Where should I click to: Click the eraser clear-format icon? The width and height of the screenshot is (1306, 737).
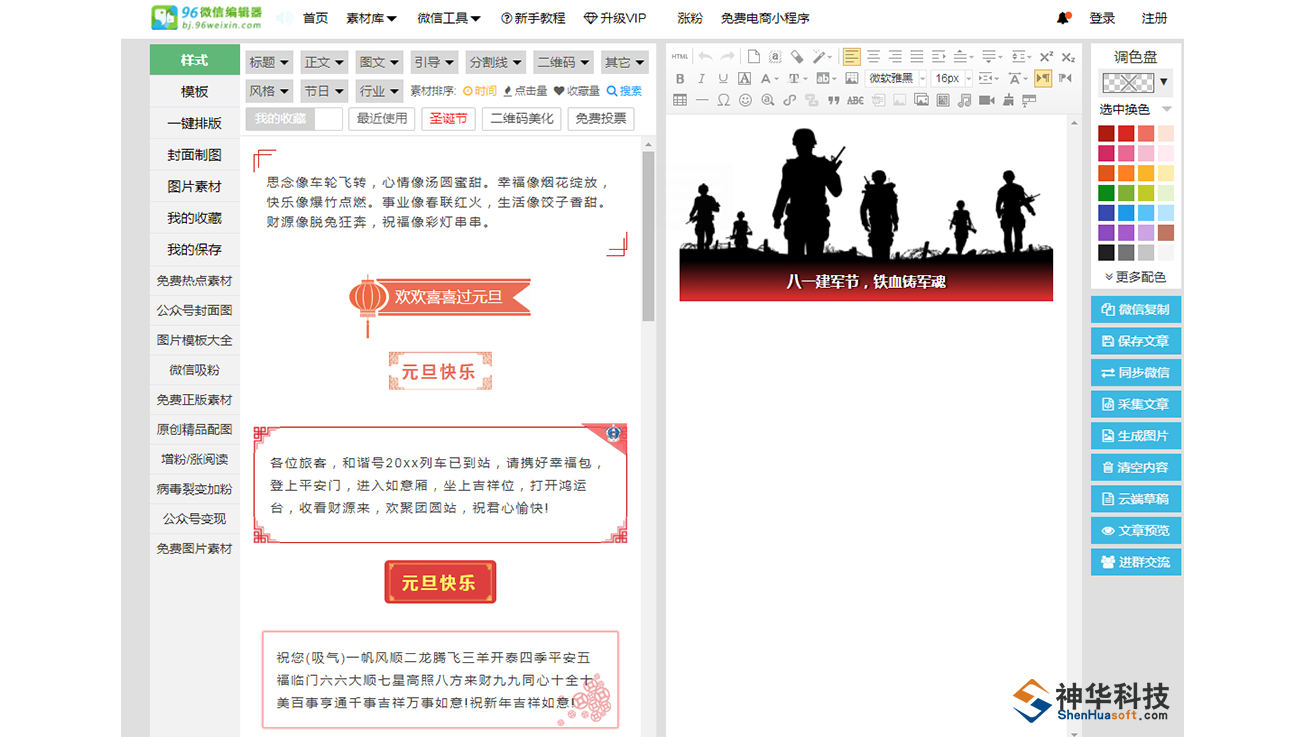[797, 57]
